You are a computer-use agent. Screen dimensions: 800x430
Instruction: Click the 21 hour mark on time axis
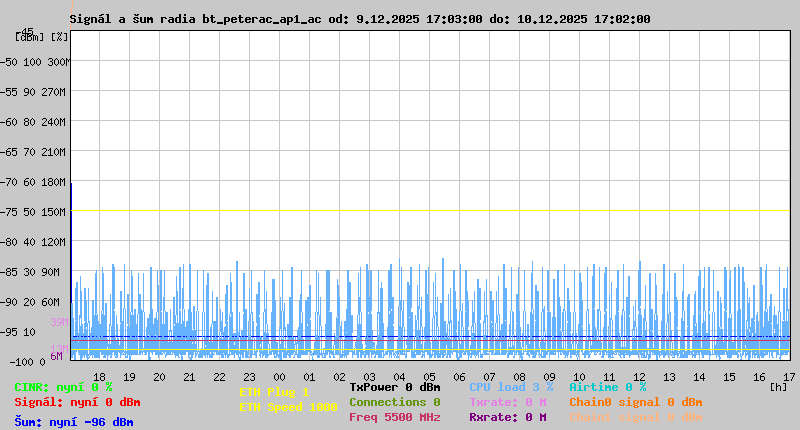pyautogui.click(x=190, y=376)
